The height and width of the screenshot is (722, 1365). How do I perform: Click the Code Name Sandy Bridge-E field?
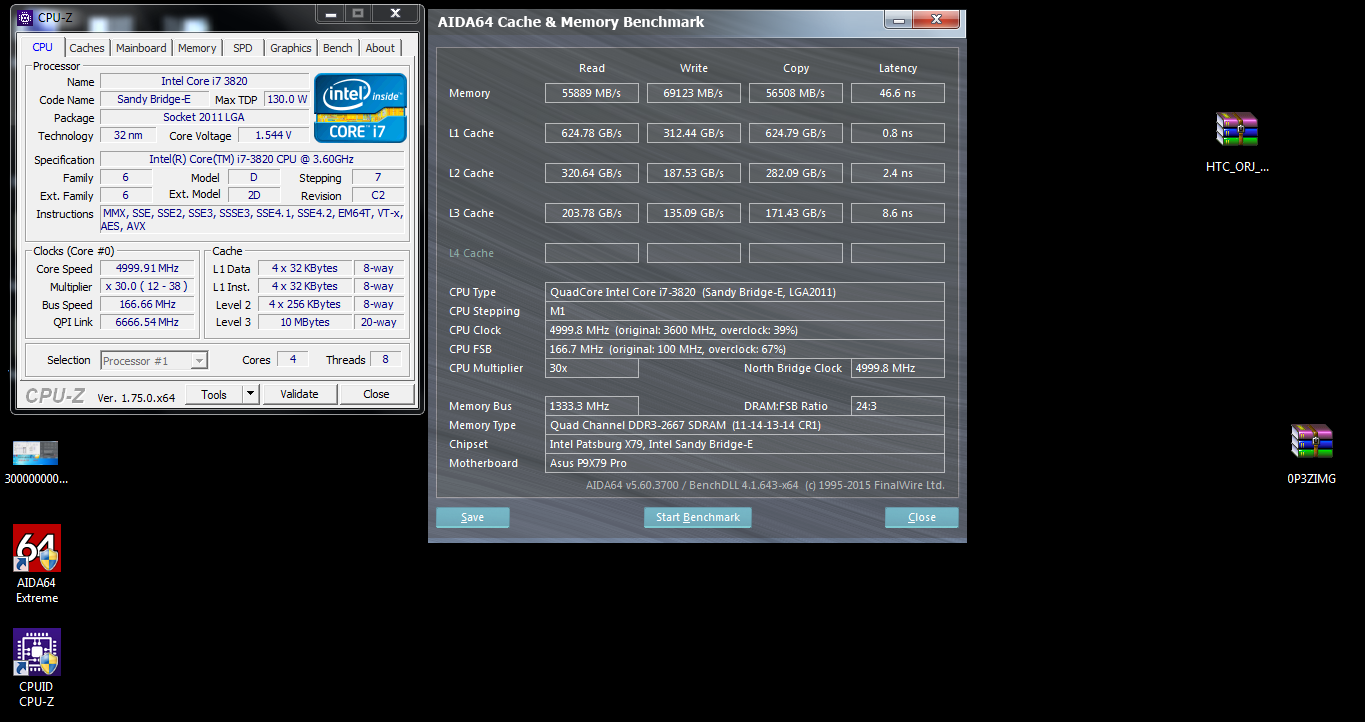154,99
